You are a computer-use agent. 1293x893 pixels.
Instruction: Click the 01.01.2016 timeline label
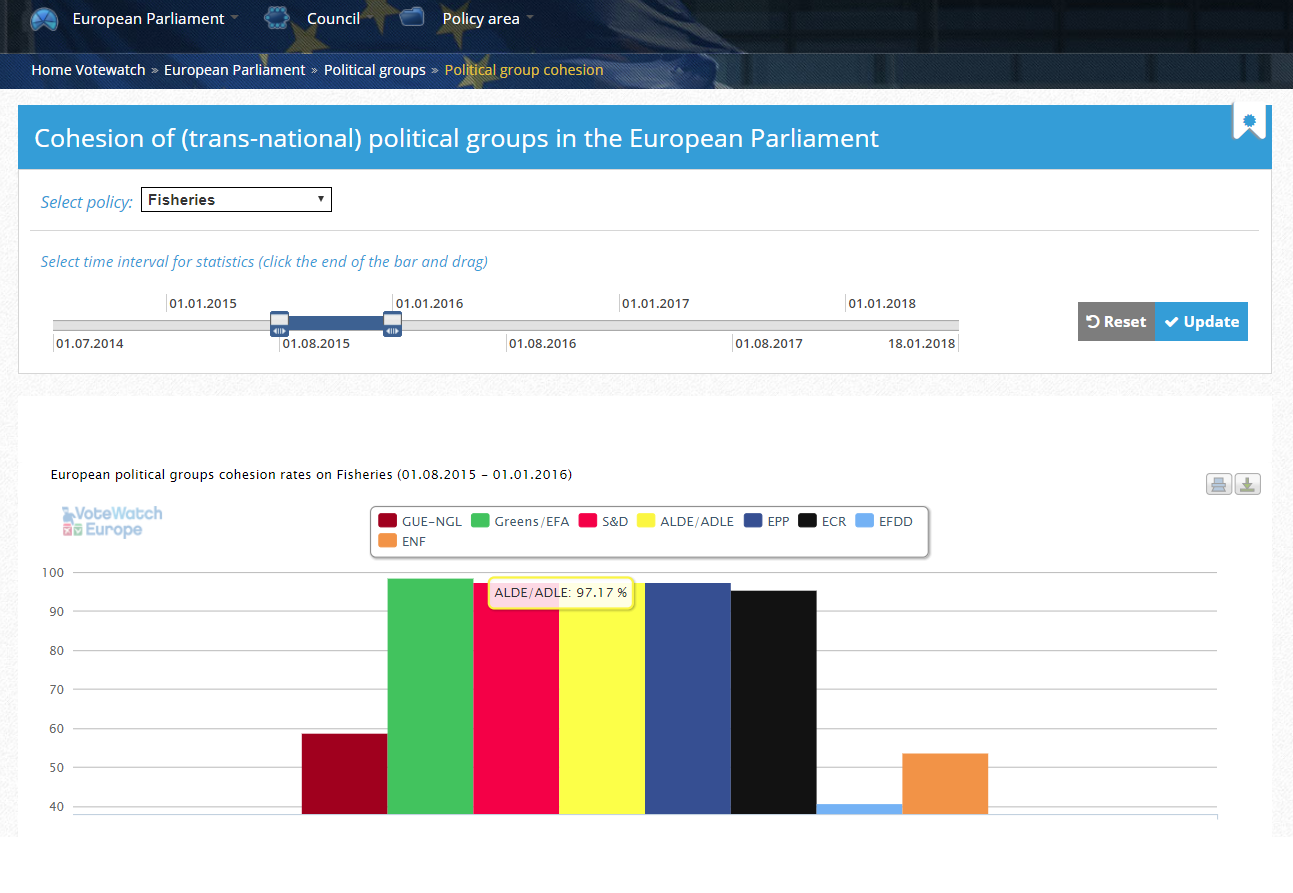(x=429, y=303)
